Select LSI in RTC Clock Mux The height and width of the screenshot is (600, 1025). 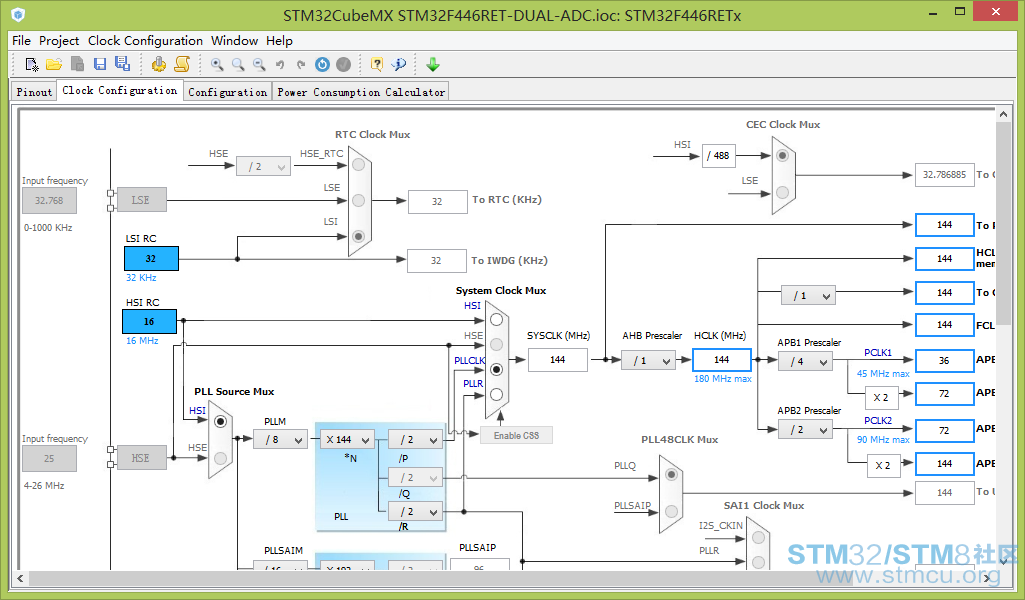[358, 236]
